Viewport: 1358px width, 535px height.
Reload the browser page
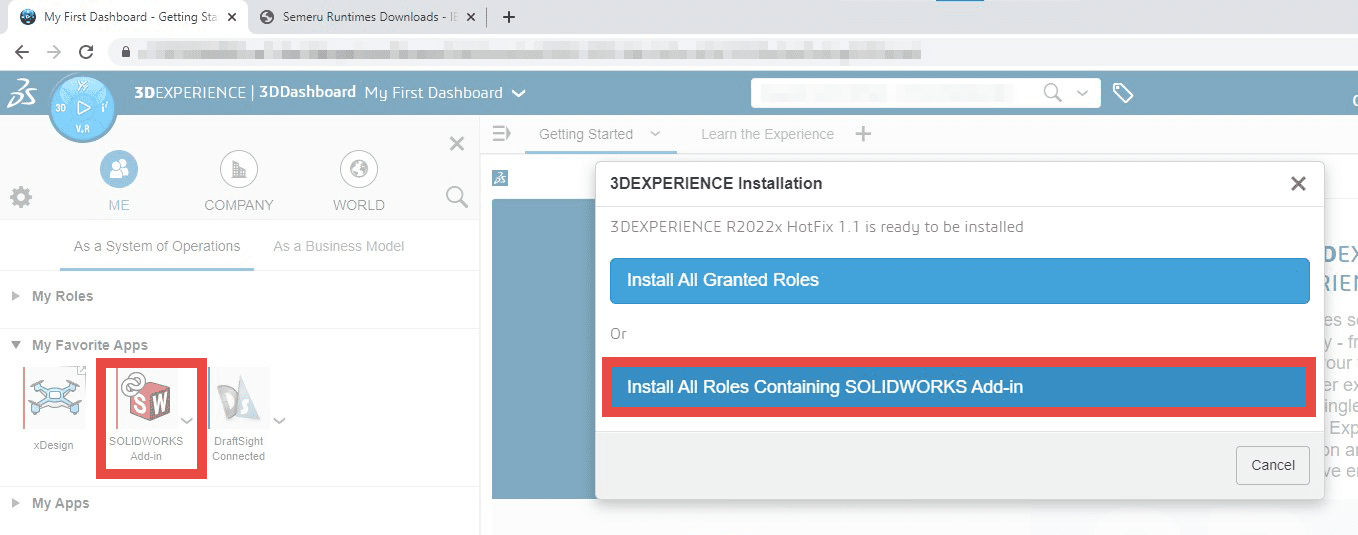(86, 52)
